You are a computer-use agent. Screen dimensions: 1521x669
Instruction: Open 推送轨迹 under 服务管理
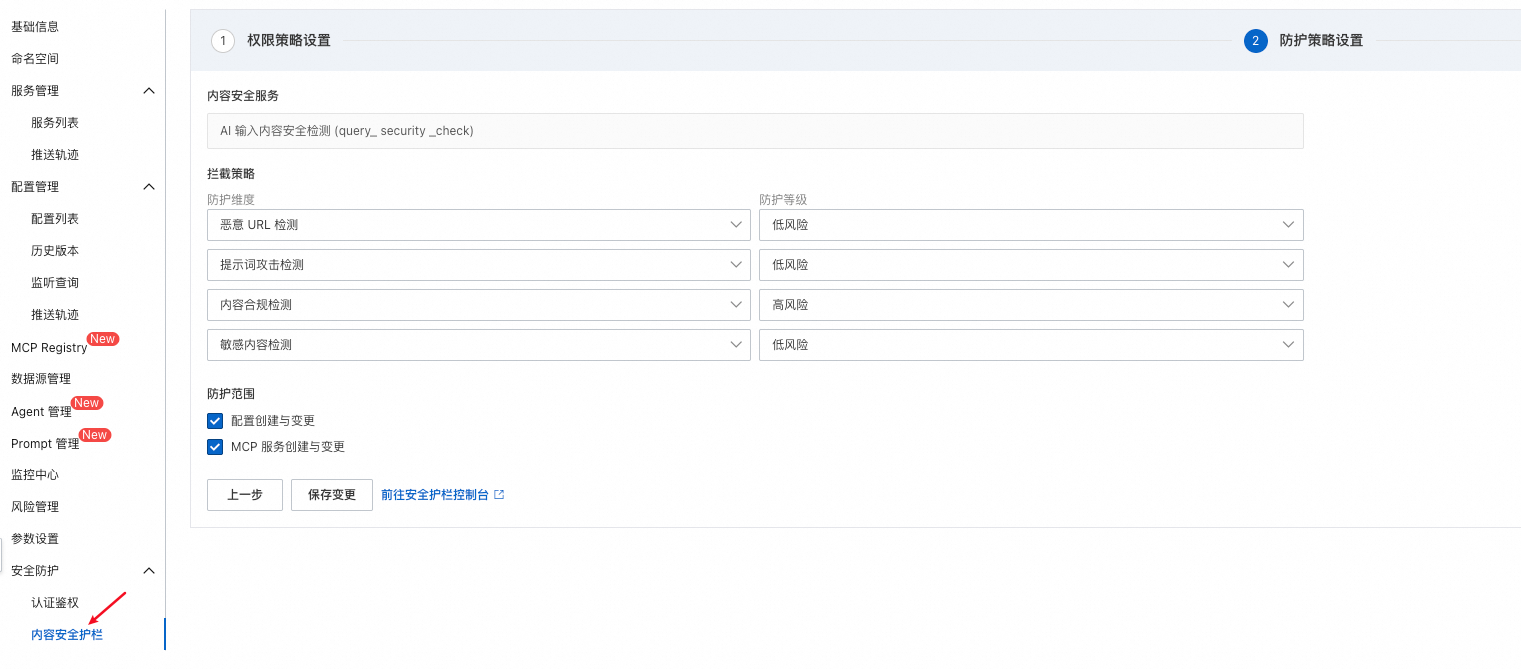click(55, 154)
